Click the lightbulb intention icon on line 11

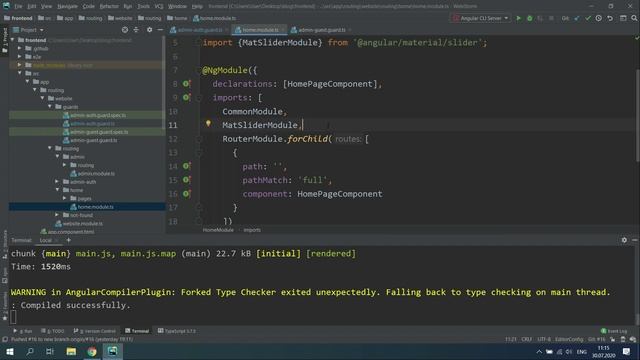208,123
